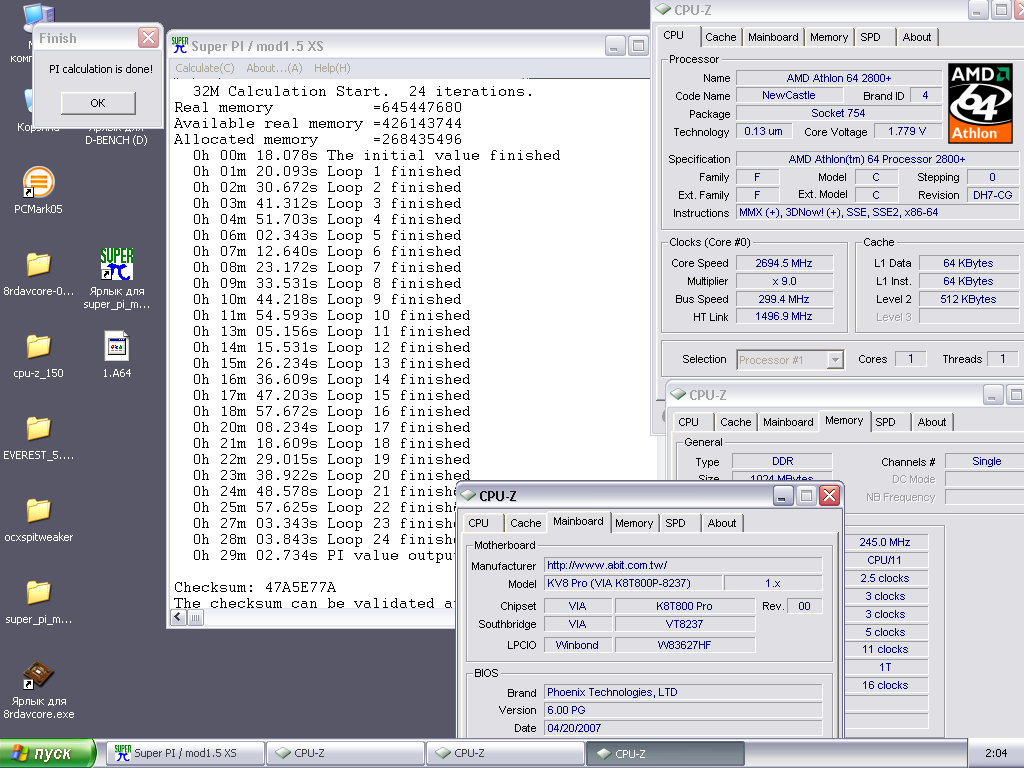
Task: Open the 1.A64 file icon
Action: (x=117, y=346)
